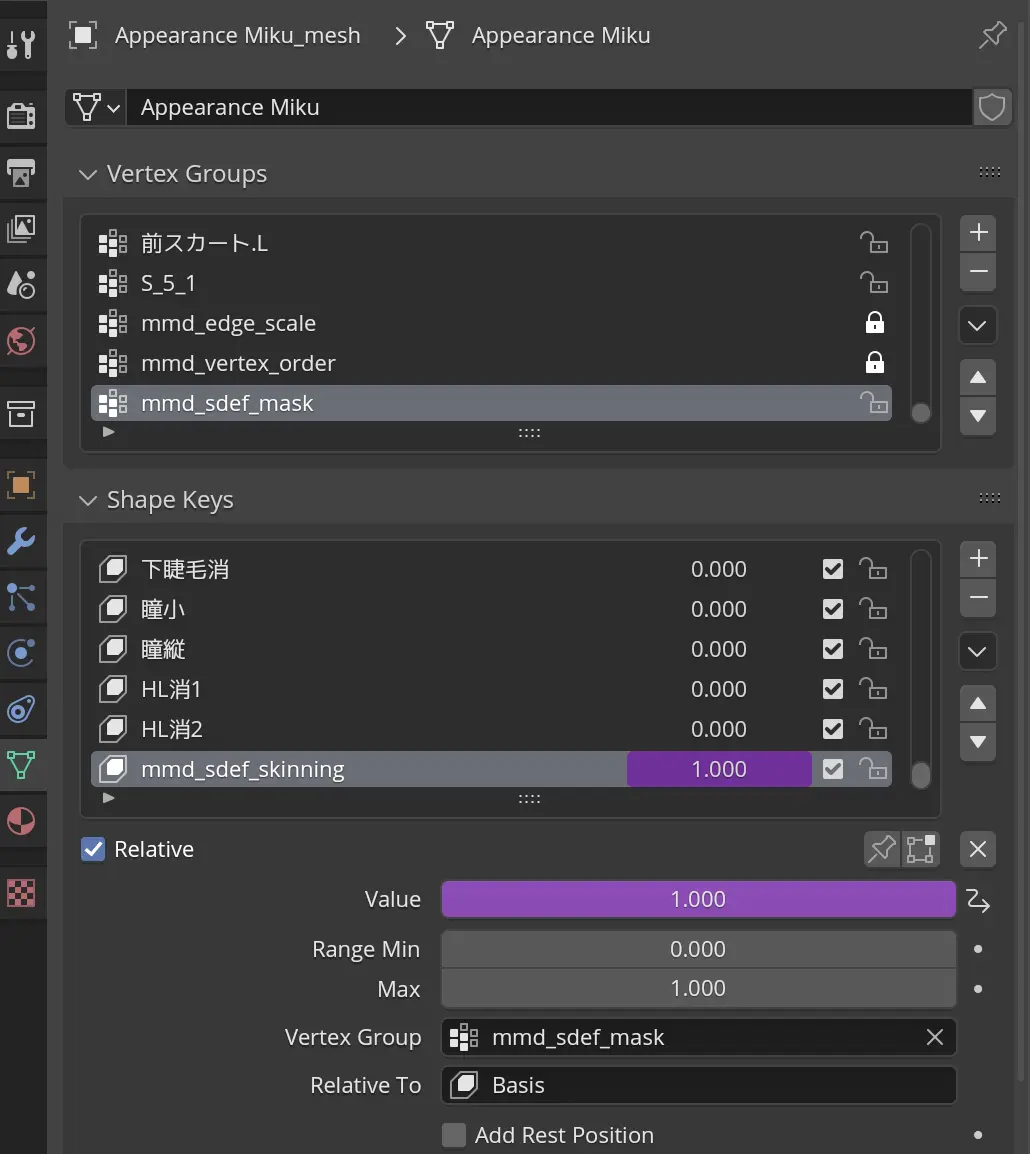
Task: Click the Range Min field
Action: pos(698,949)
